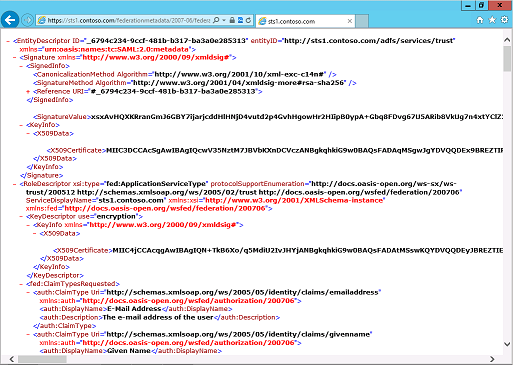Click the closing /KeyDescriptor tag

click(55, 275)
